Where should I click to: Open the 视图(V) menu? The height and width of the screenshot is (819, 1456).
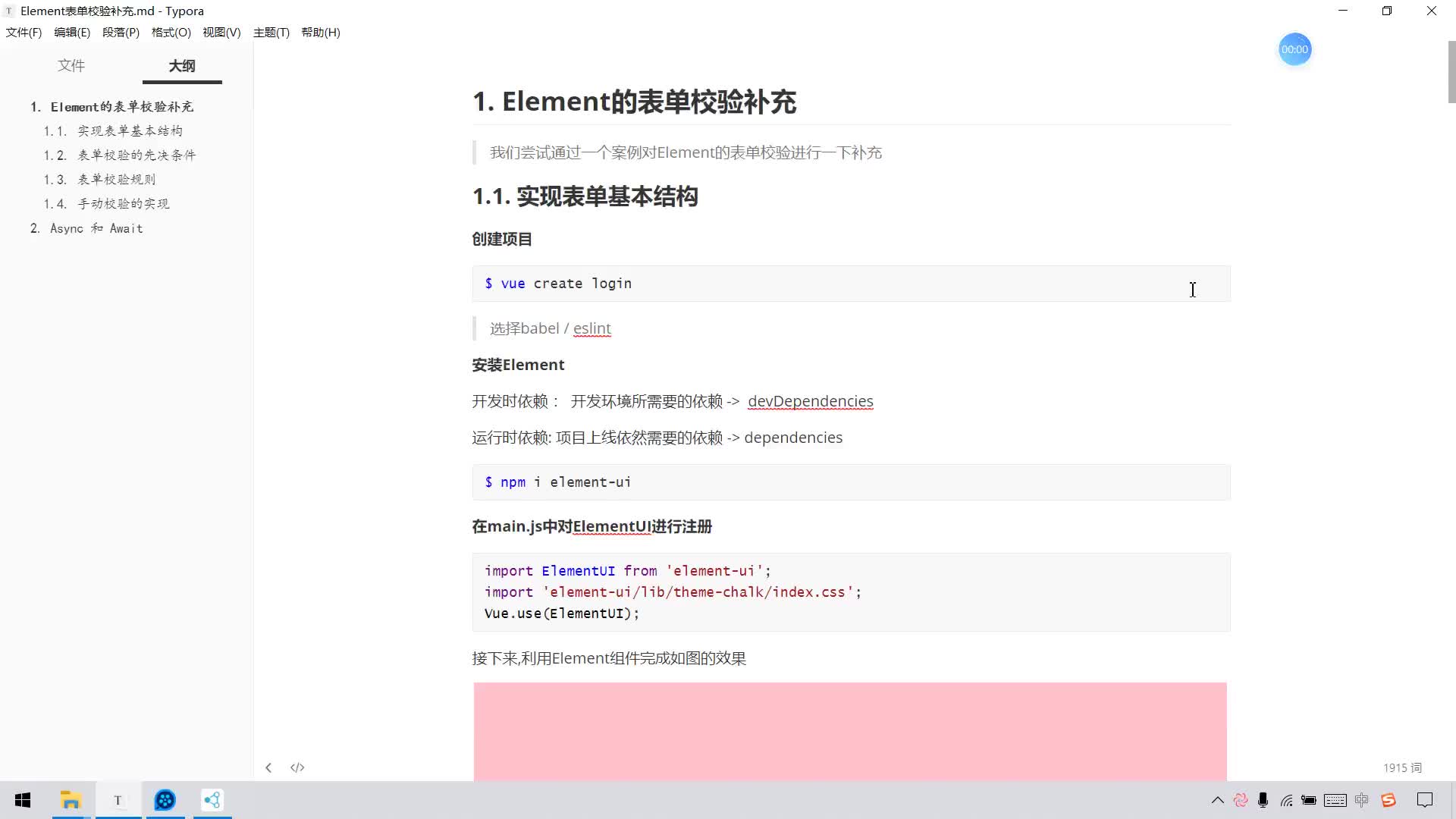[x=221, y=33]
